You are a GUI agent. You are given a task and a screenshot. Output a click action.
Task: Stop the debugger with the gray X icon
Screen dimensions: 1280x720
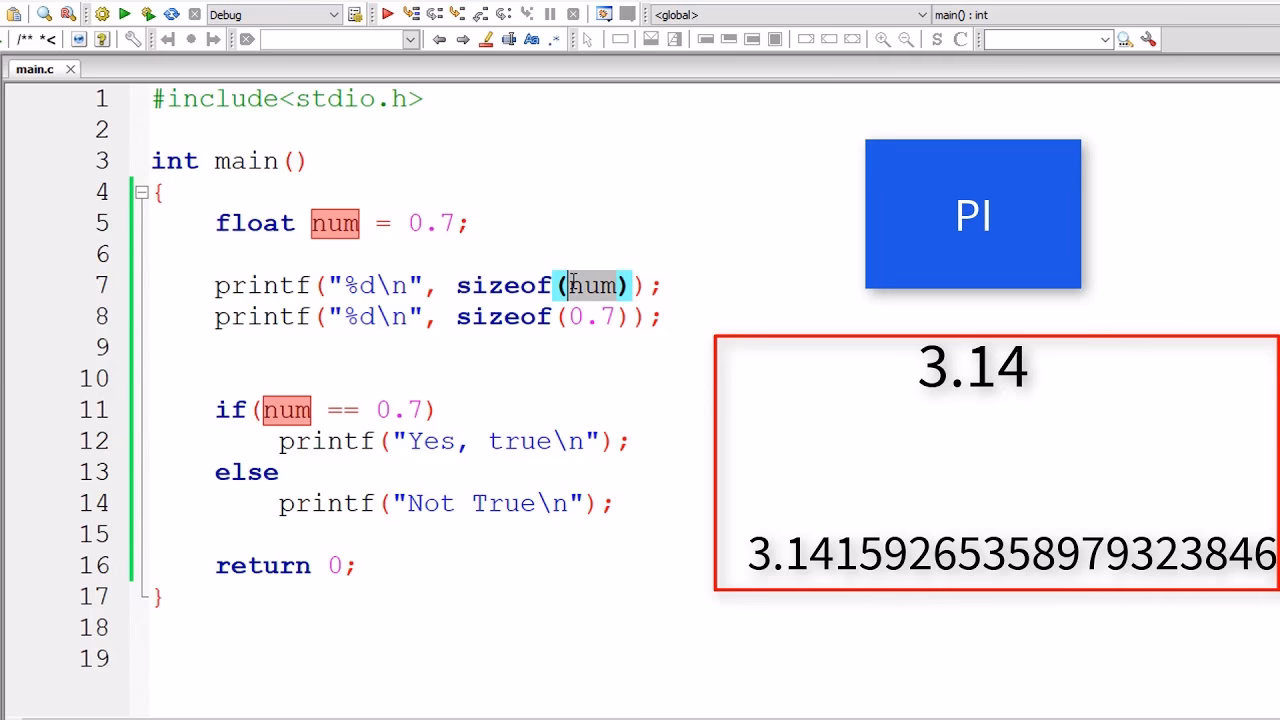point(573,14)
